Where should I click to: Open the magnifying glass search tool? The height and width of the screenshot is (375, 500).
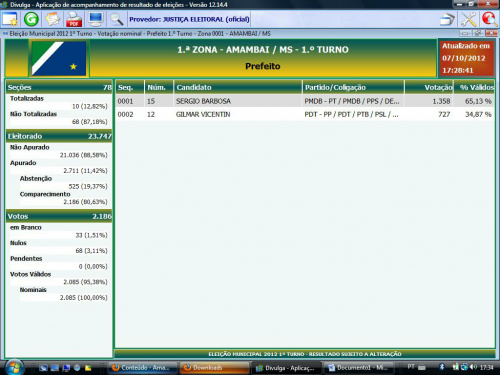(x=117, y=19)
